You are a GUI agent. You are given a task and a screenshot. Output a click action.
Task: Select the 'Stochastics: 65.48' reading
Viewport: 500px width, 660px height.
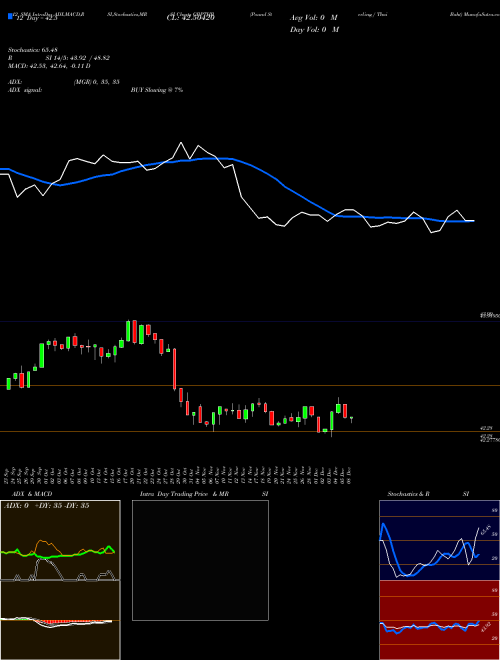pos(33,50)
